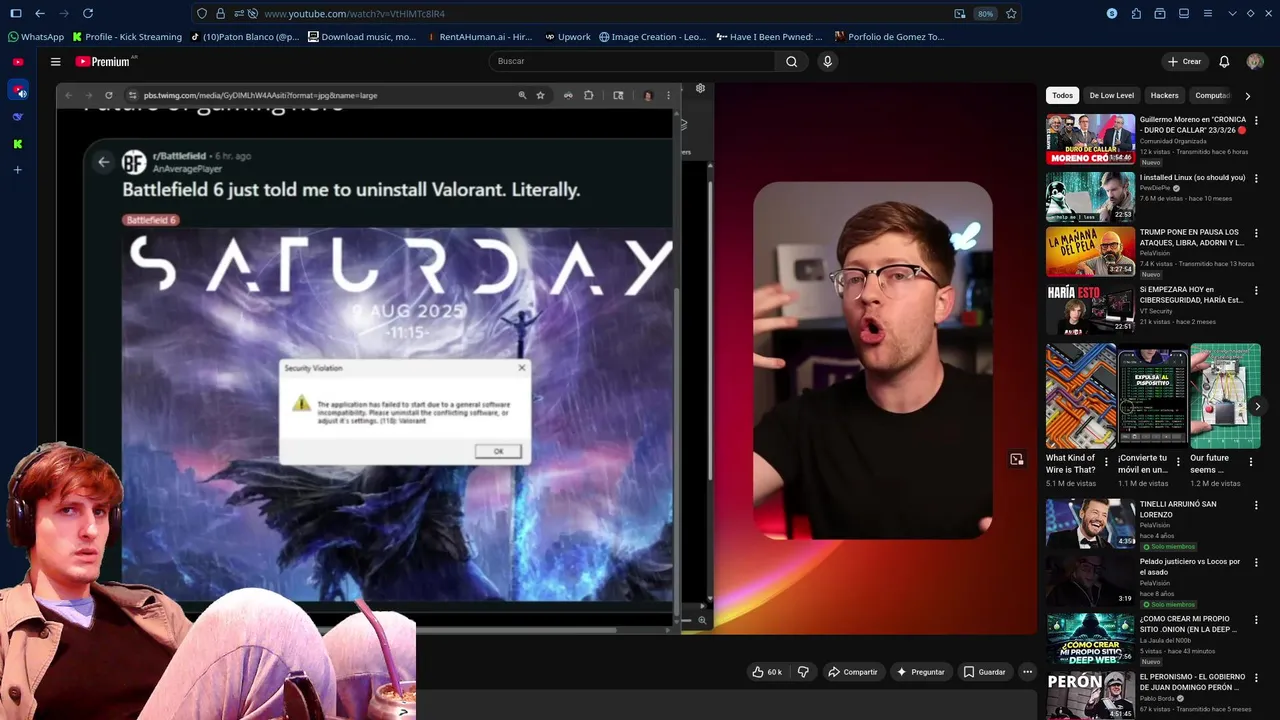Click the 80% zoom level indicator

tap(985, 14)
